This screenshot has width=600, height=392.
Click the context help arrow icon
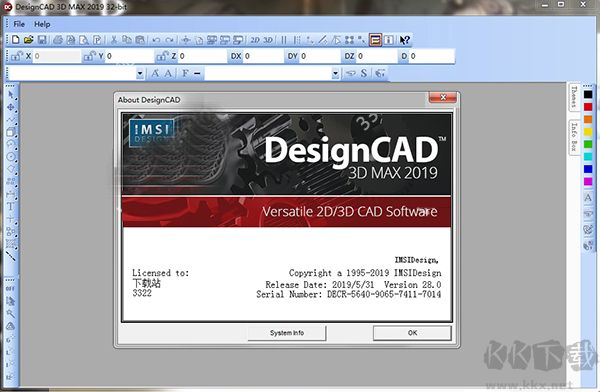404,40
